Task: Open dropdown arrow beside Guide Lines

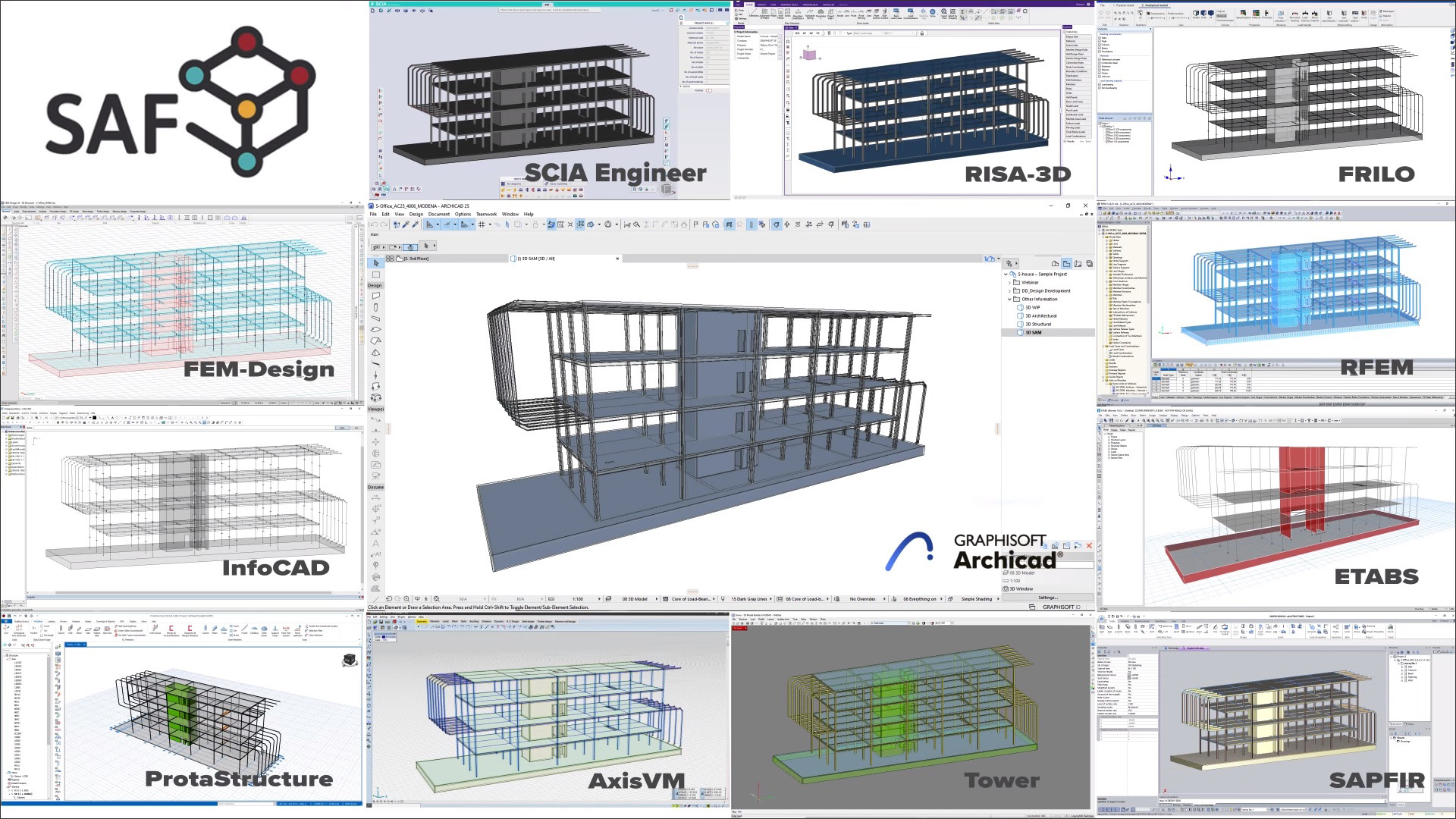Action: (x=438, y=224)
